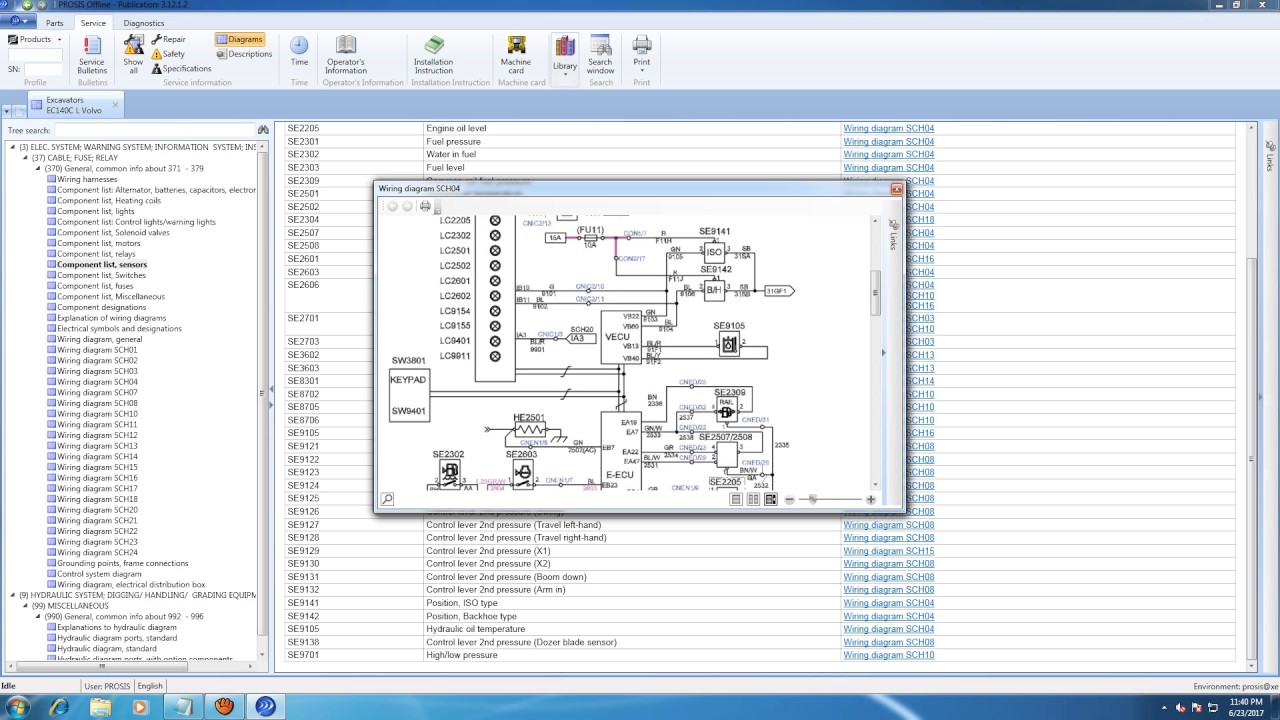Open Wiring diagram SCH04 link for SE2205
1280x720 pixels.
click(888, 128)
